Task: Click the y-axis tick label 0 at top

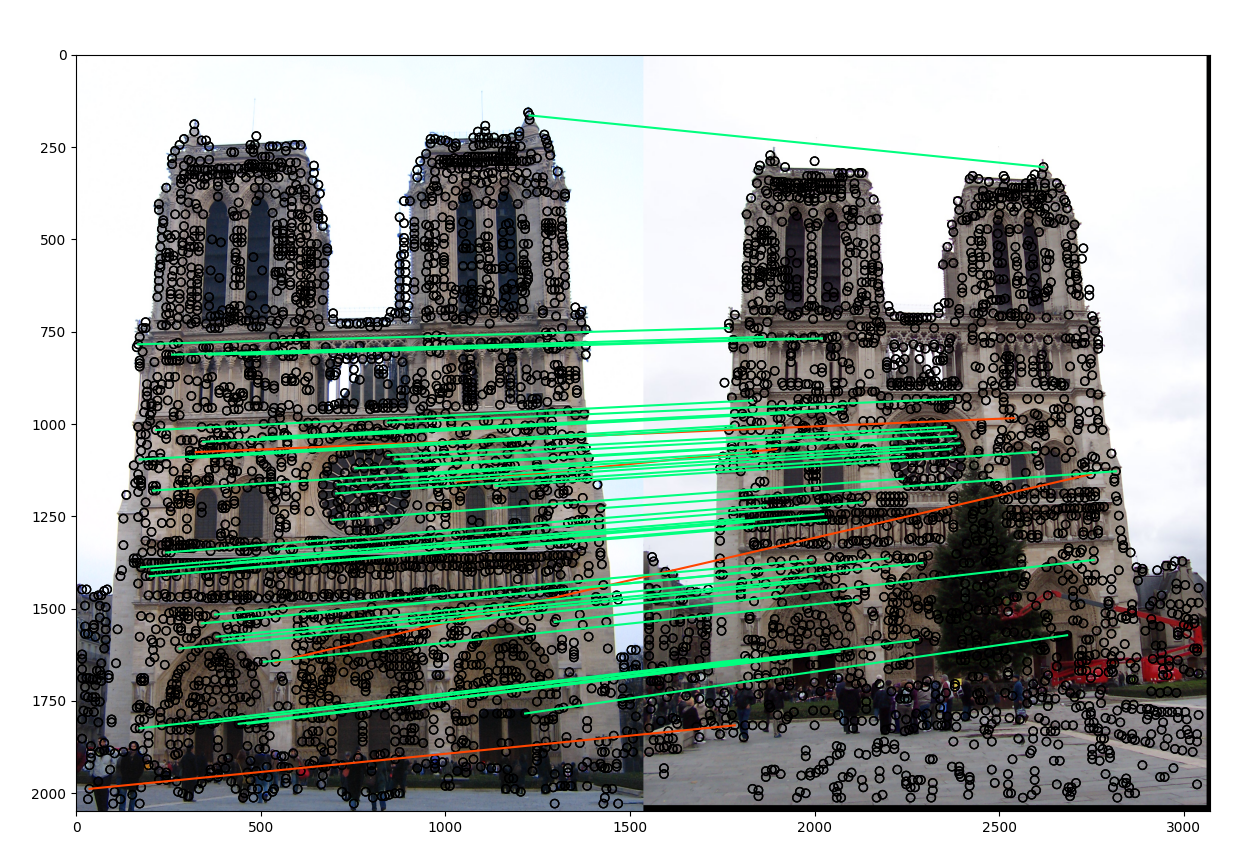Action: [63, 56]
